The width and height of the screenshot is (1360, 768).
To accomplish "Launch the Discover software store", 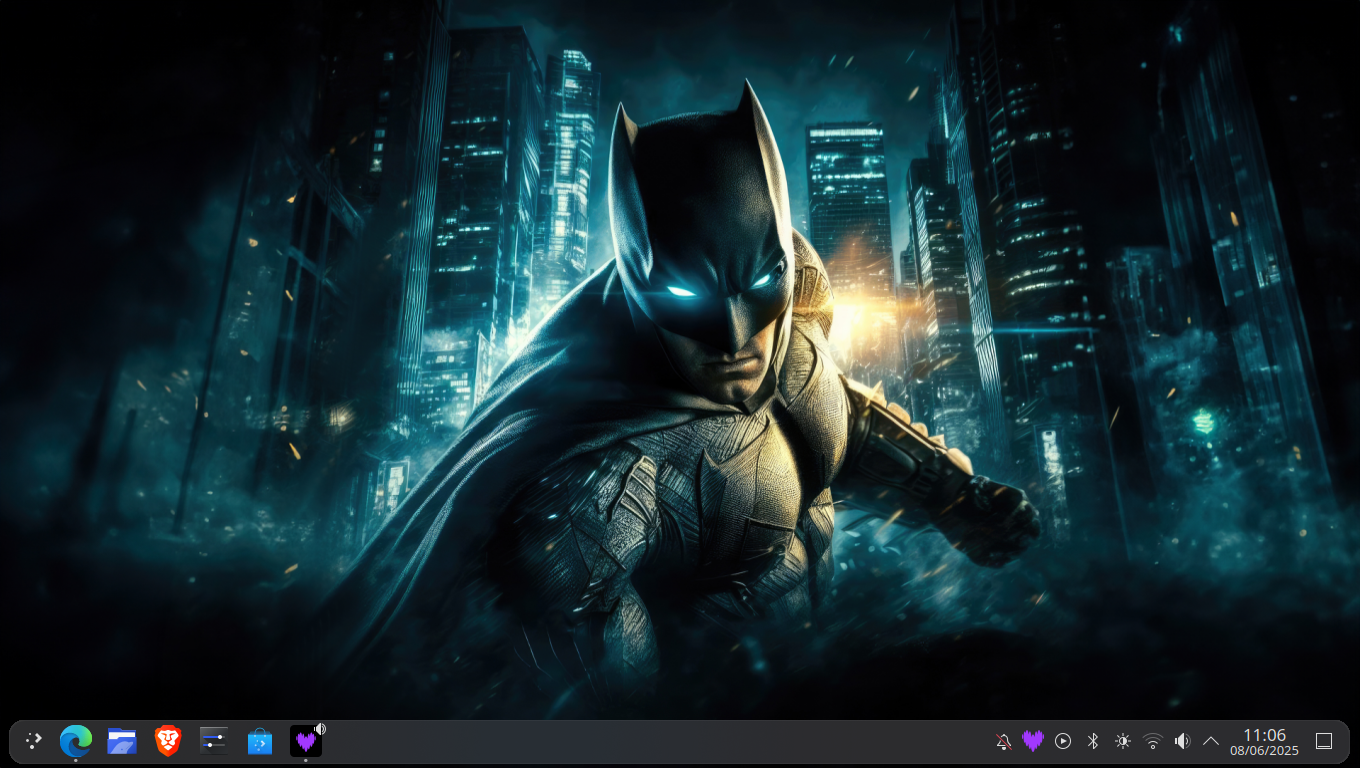I will coord(260,741).
